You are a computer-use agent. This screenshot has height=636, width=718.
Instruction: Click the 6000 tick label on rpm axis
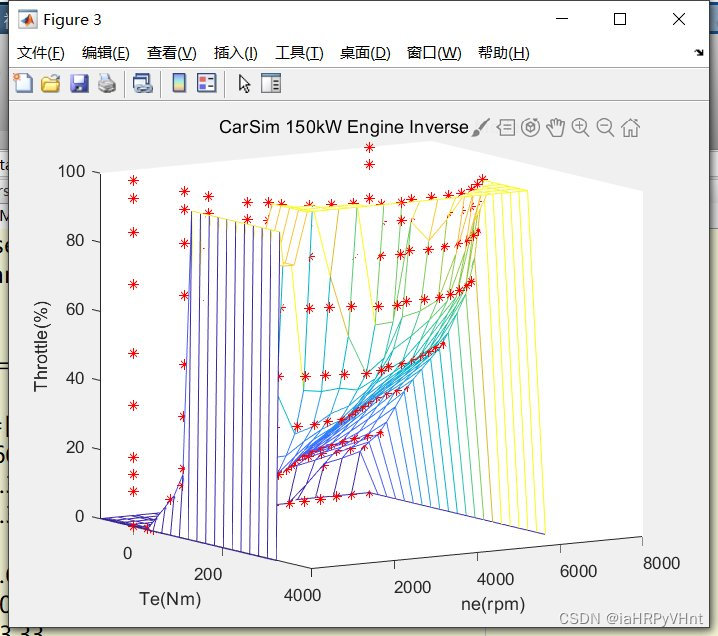point(578,571)
